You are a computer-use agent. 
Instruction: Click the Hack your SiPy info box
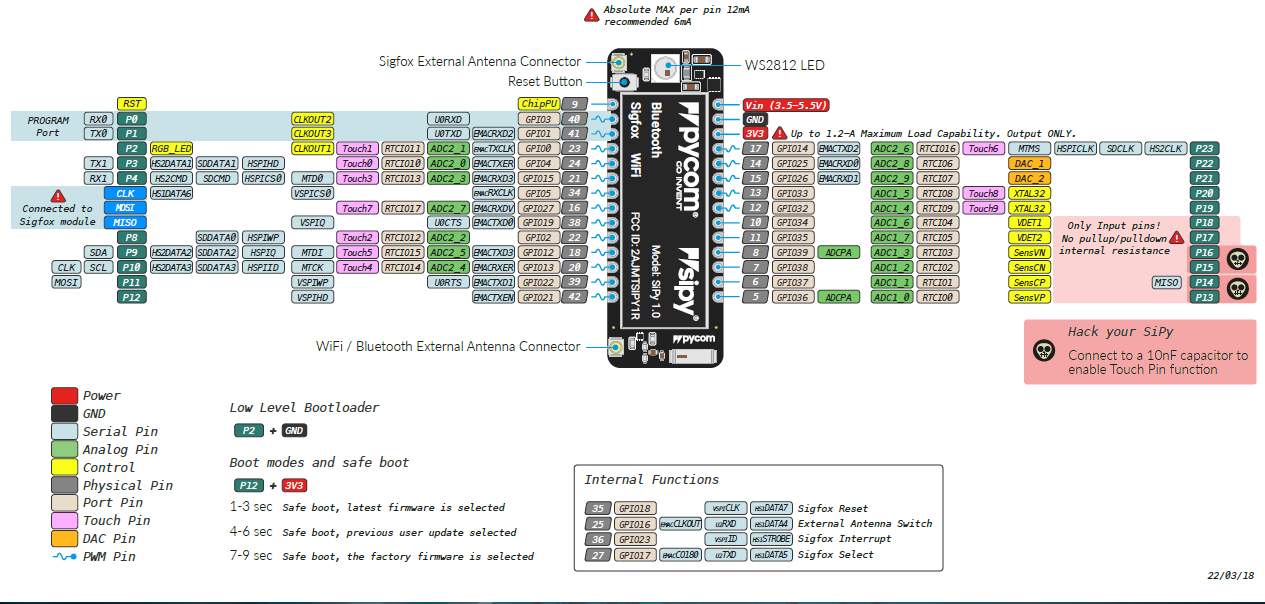1139,352
